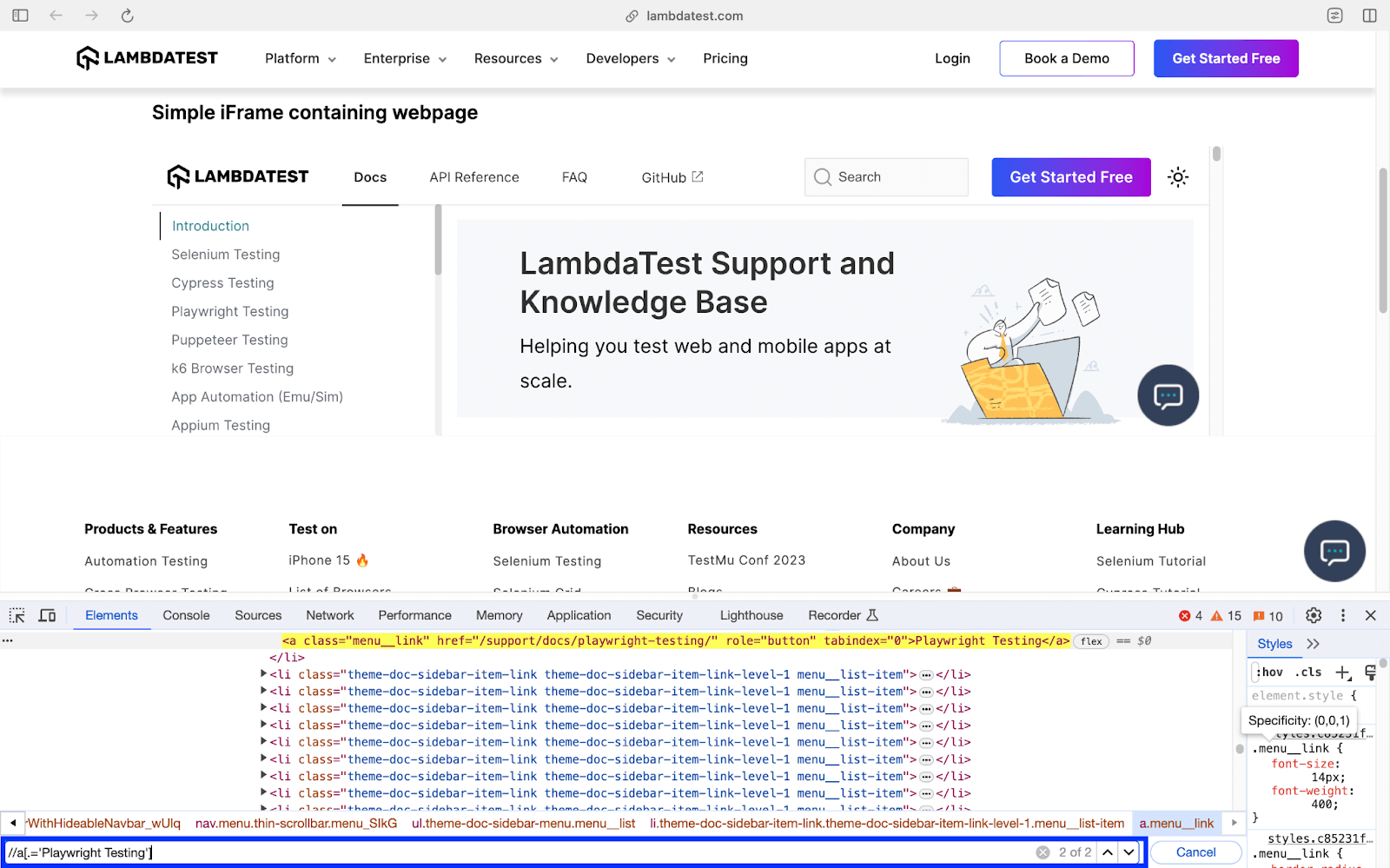The width and height of the screenshot is (1390, 868).
Task: Switch to the Network tab
Action: (330, 615)
